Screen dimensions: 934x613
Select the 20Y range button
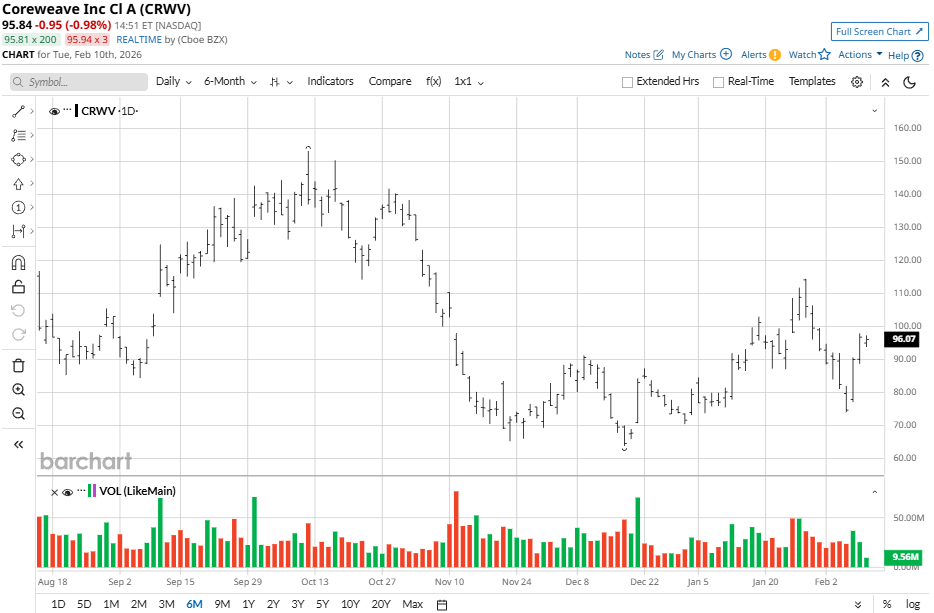[x=381, y=604]
